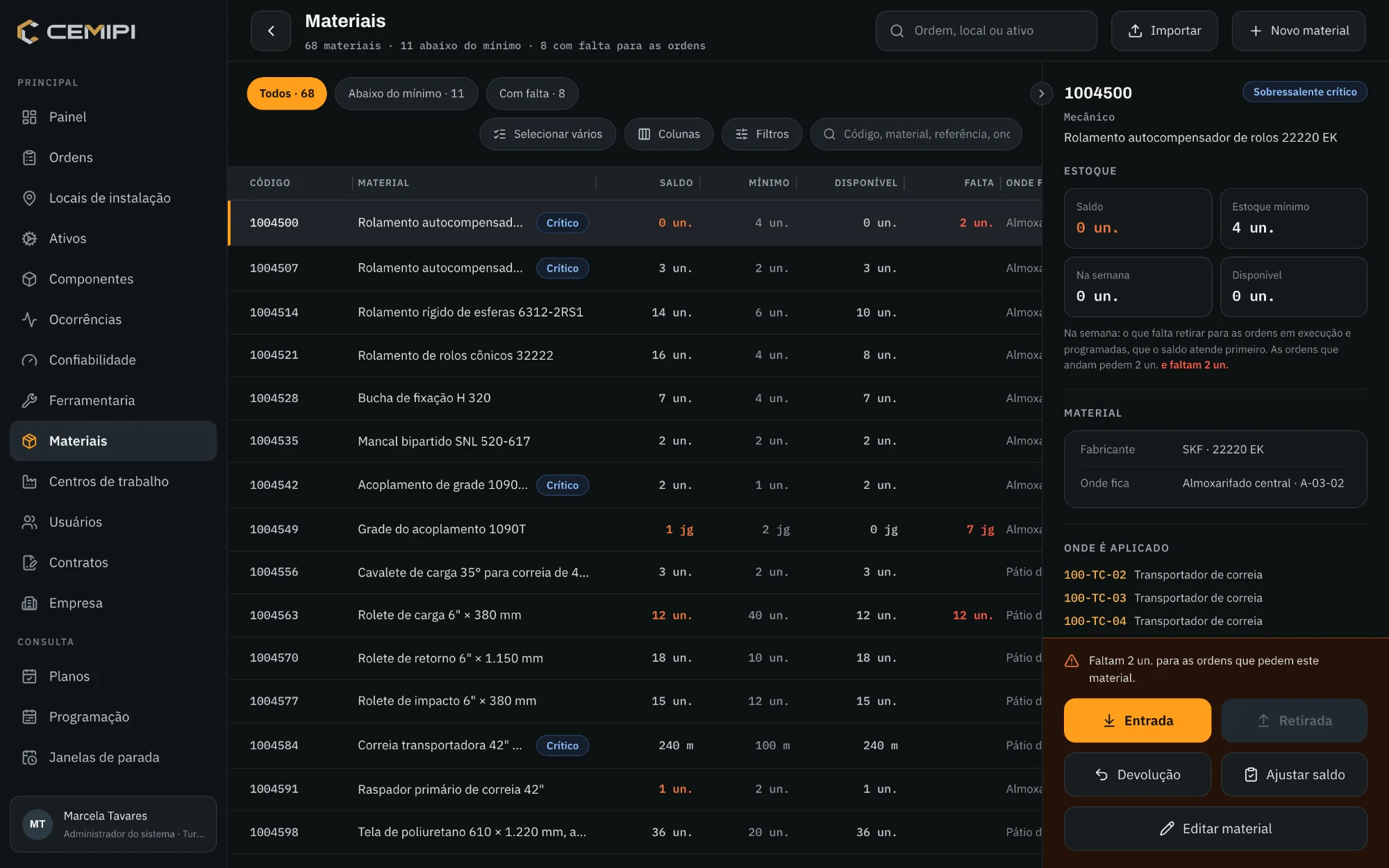Click the Devolução button
The height and width of the screenshot is (868, 1389).
1138,775
